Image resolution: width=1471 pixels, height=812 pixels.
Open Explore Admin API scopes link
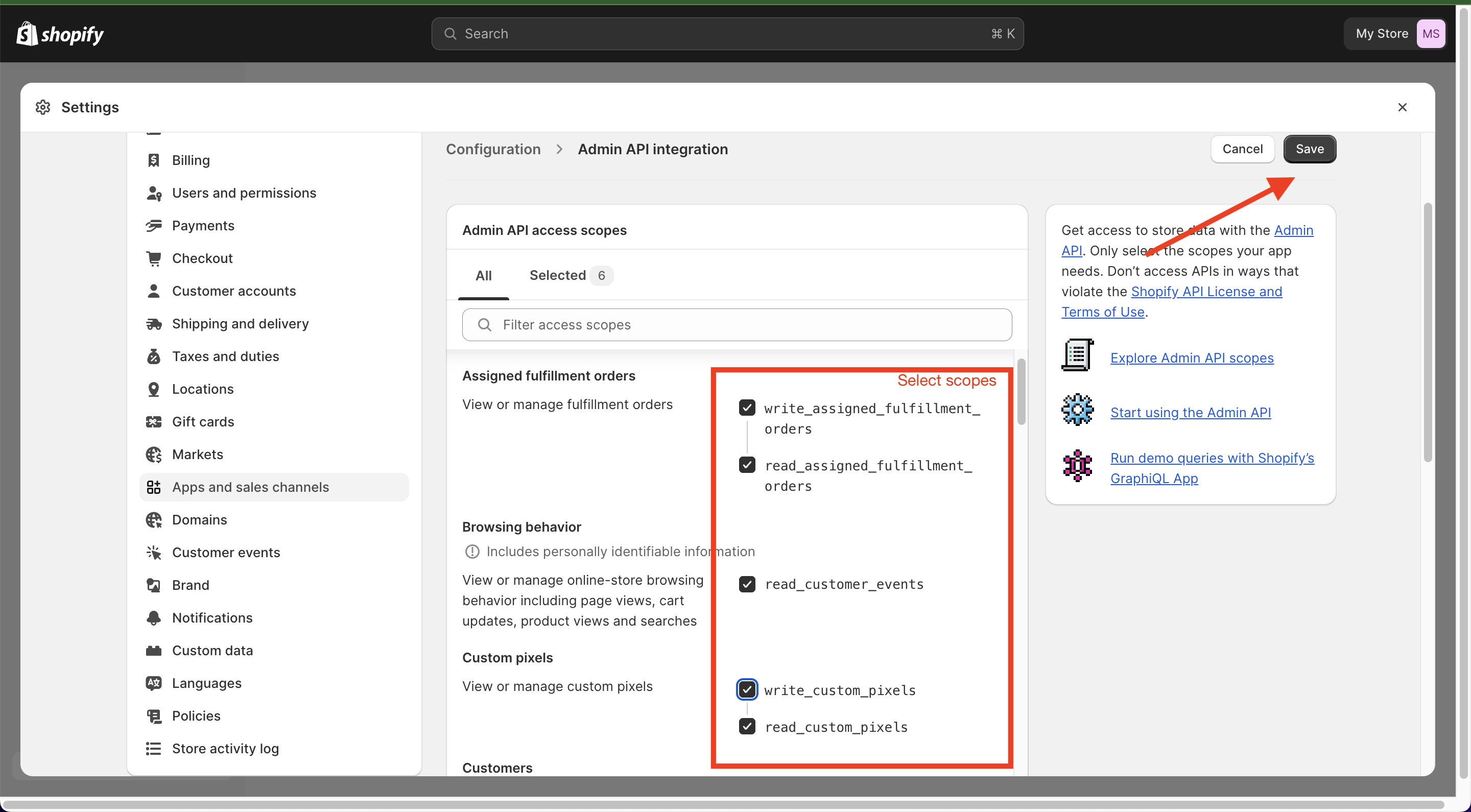point(1191,358)
